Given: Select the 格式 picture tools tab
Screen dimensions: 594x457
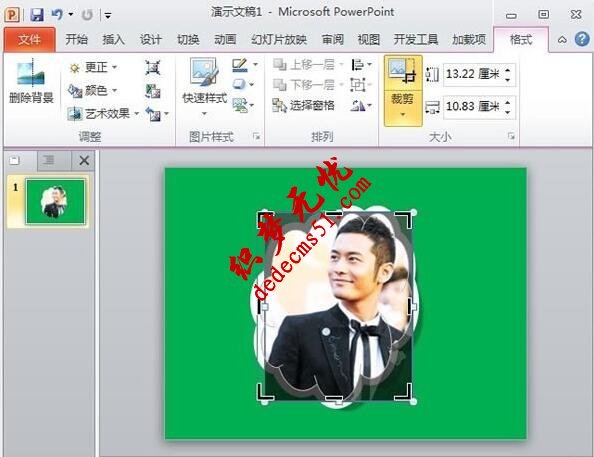Looking at the screenshot, I should pyautogui.click(x=521, y=39).
